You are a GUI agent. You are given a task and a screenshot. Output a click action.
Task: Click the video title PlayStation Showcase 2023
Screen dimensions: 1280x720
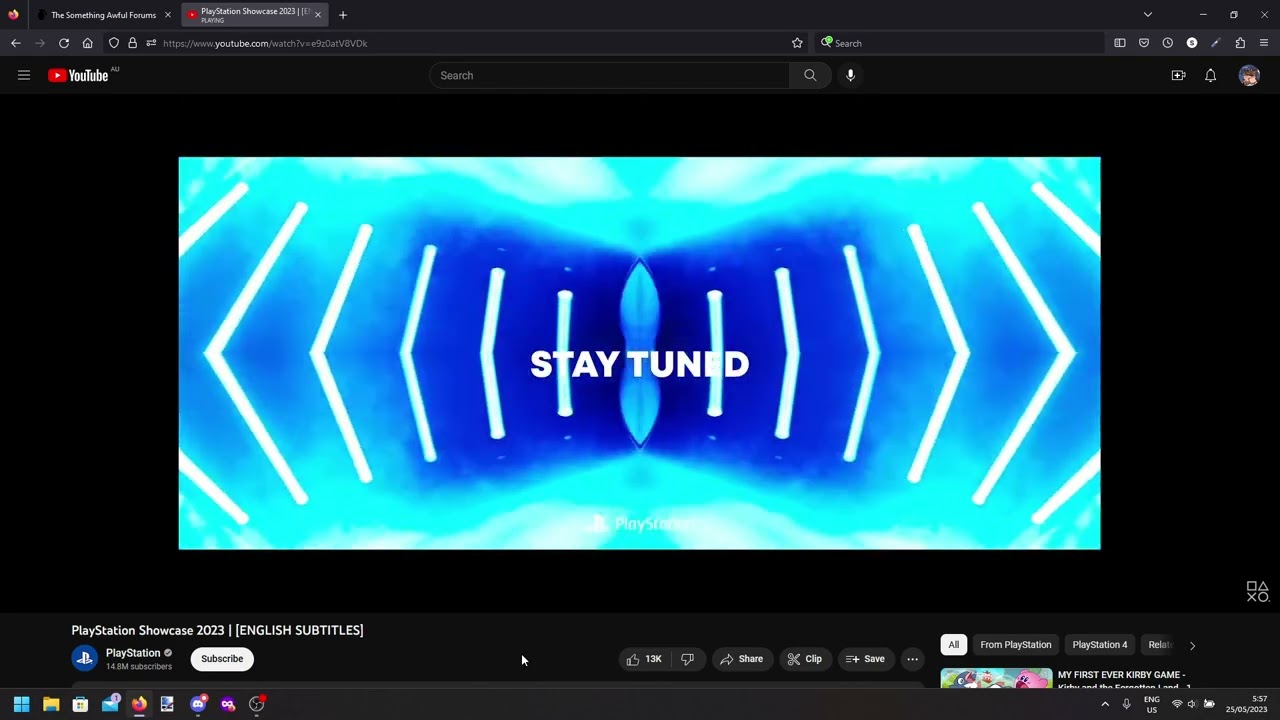[217, 630]
